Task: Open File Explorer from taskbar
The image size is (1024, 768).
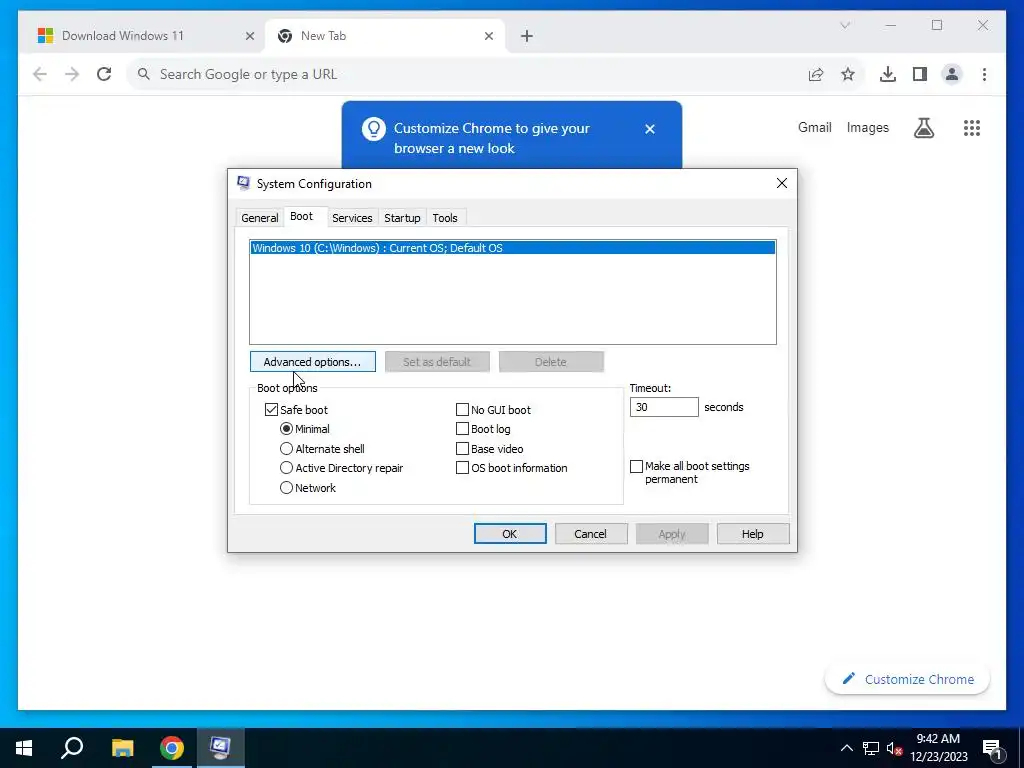Action: click(122, 748)
